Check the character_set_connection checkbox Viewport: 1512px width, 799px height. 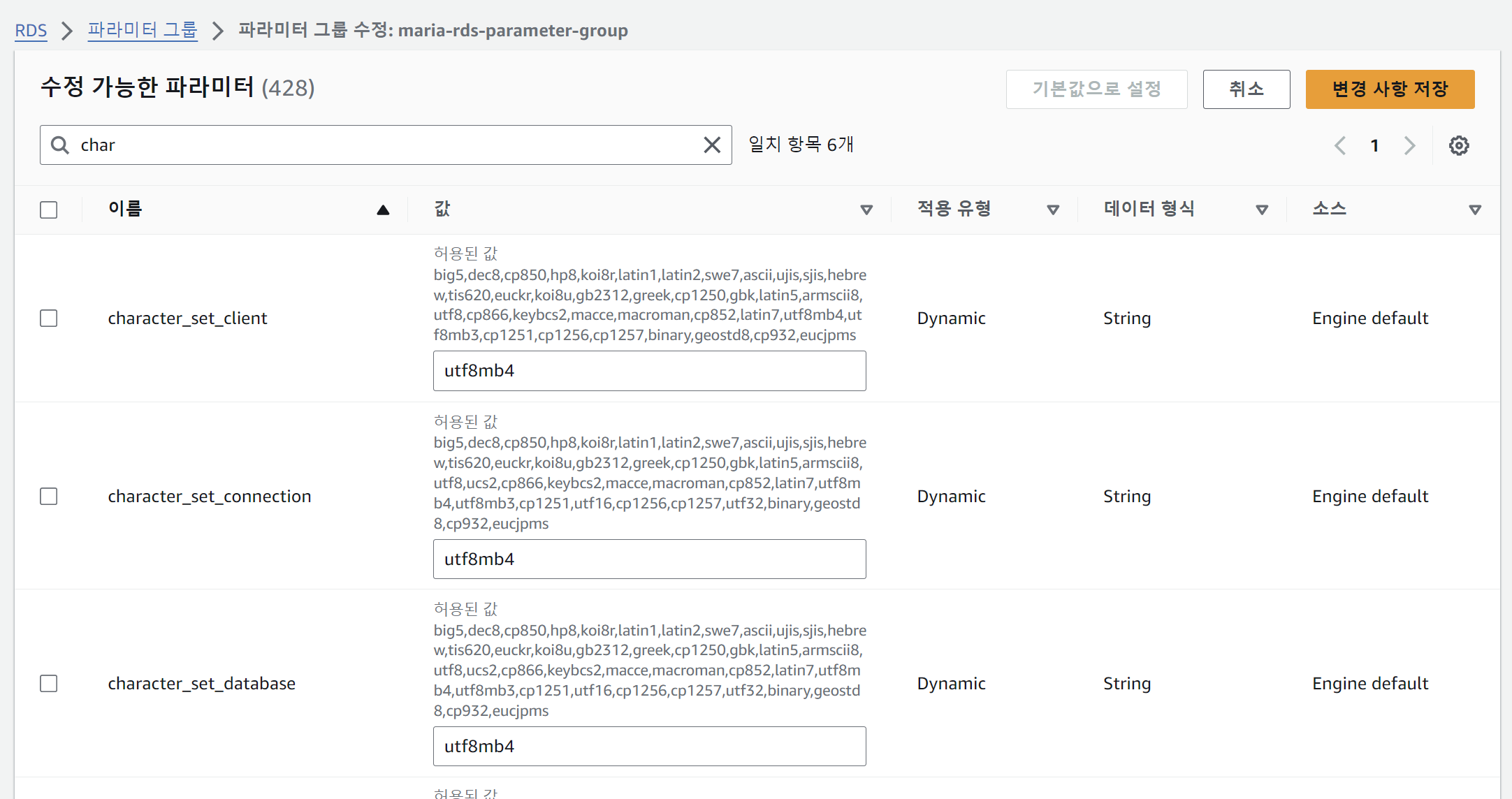tap(49, 497)
